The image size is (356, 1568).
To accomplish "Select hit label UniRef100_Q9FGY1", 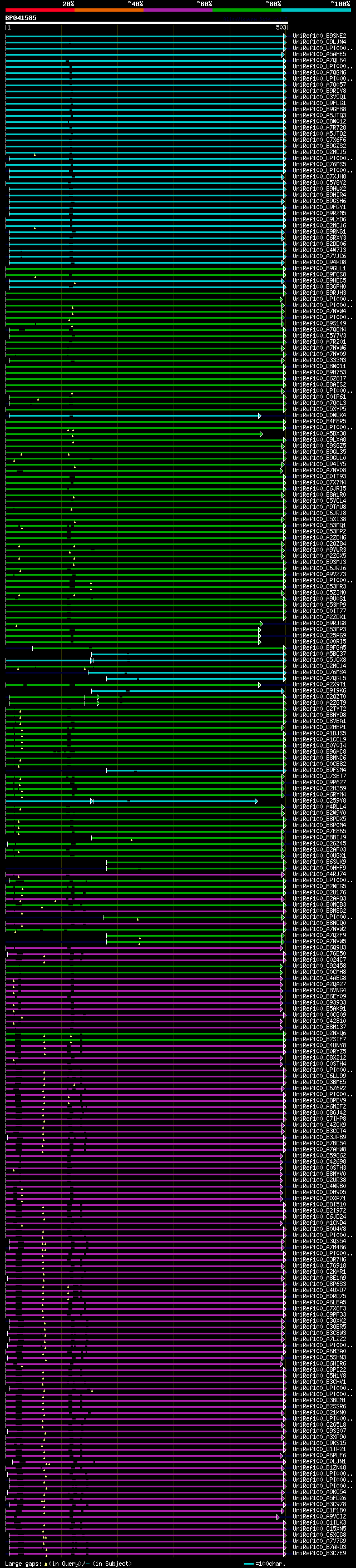I will (x=319, y=207).
